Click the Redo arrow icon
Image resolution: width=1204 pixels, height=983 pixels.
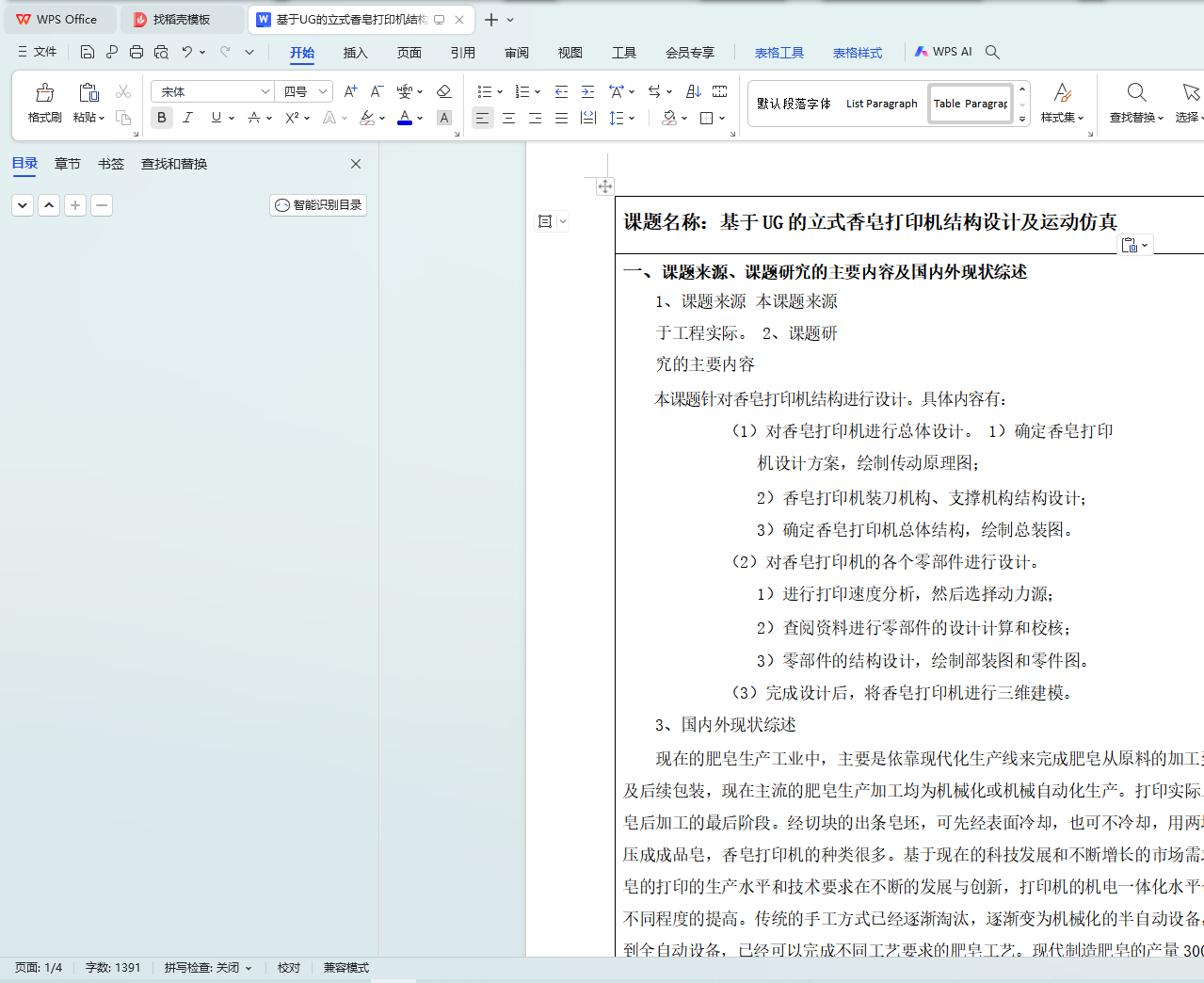[x=225, y=52]
